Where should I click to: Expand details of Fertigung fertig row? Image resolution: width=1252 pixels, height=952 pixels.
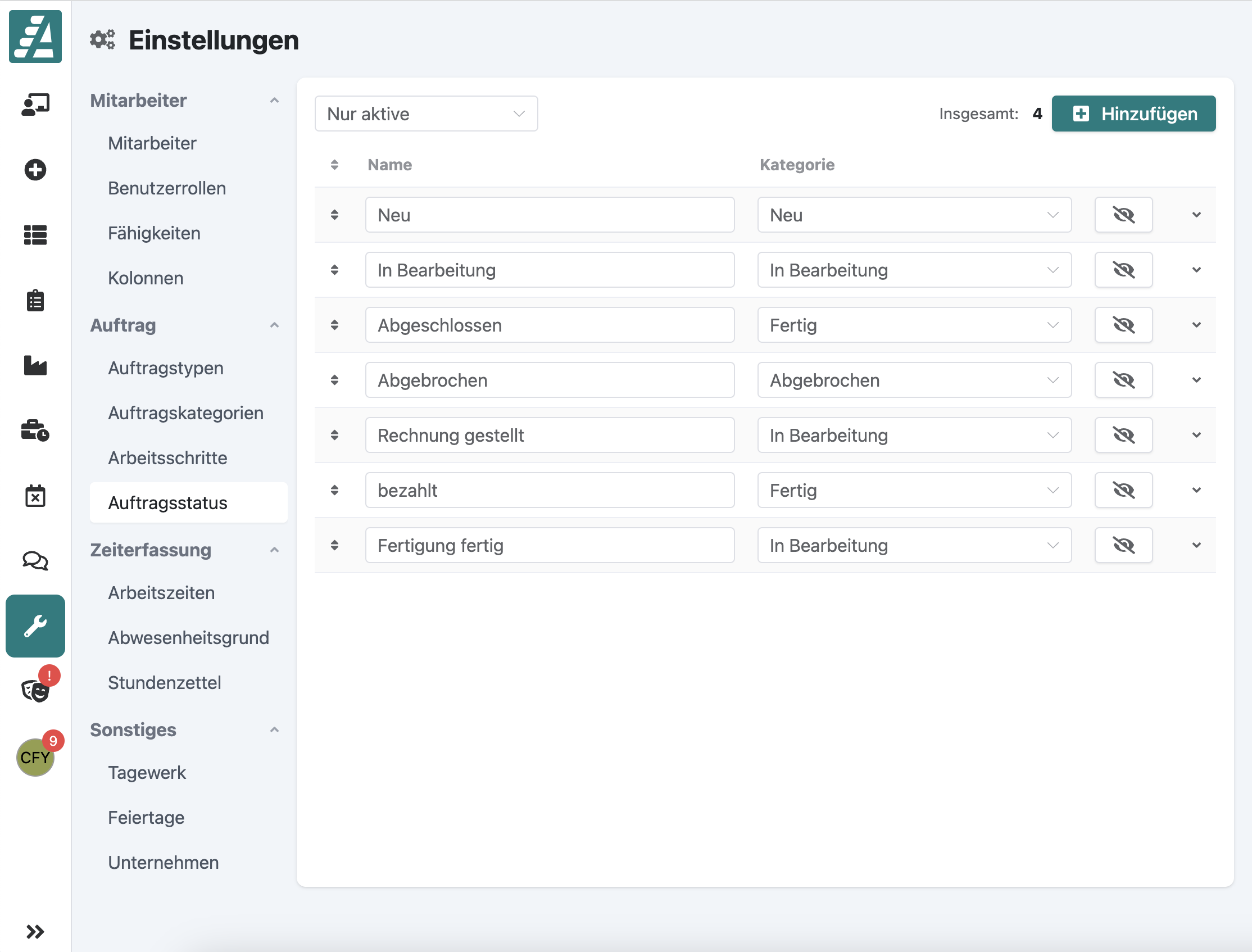pyautogui.click(x=1196, y=545)
